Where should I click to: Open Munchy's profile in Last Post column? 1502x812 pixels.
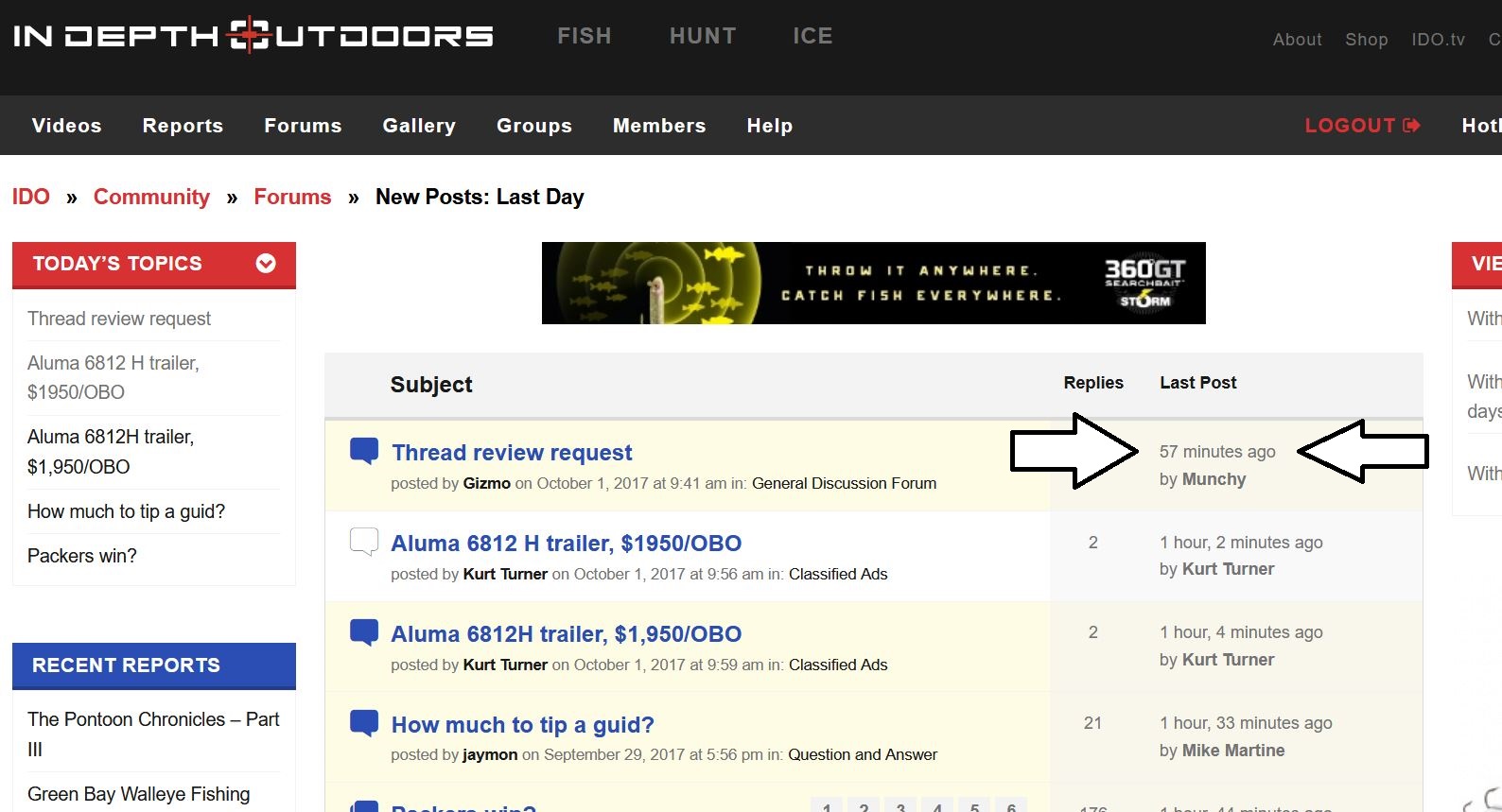pyautogui.click(x=1214, y=479)
